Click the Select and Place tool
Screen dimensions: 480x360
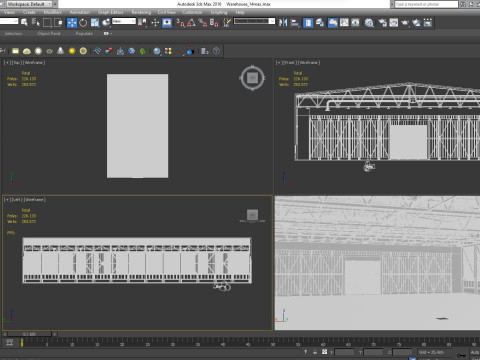tap(106, 22)
